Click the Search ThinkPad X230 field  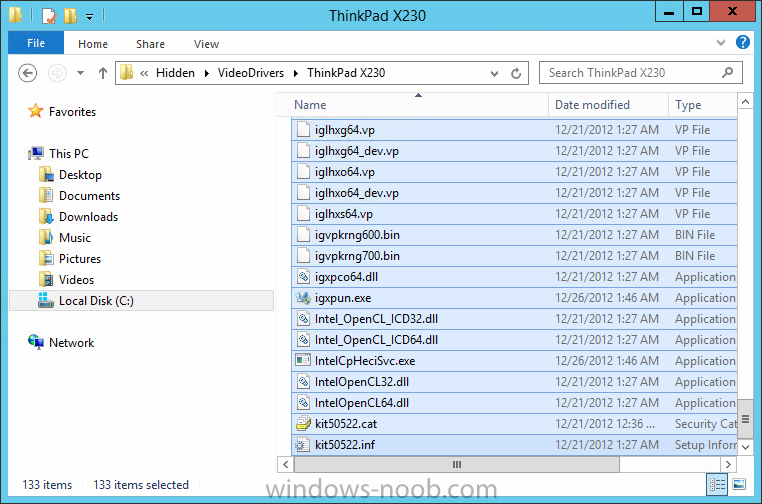pyautogui.click(x=641, y=73)
